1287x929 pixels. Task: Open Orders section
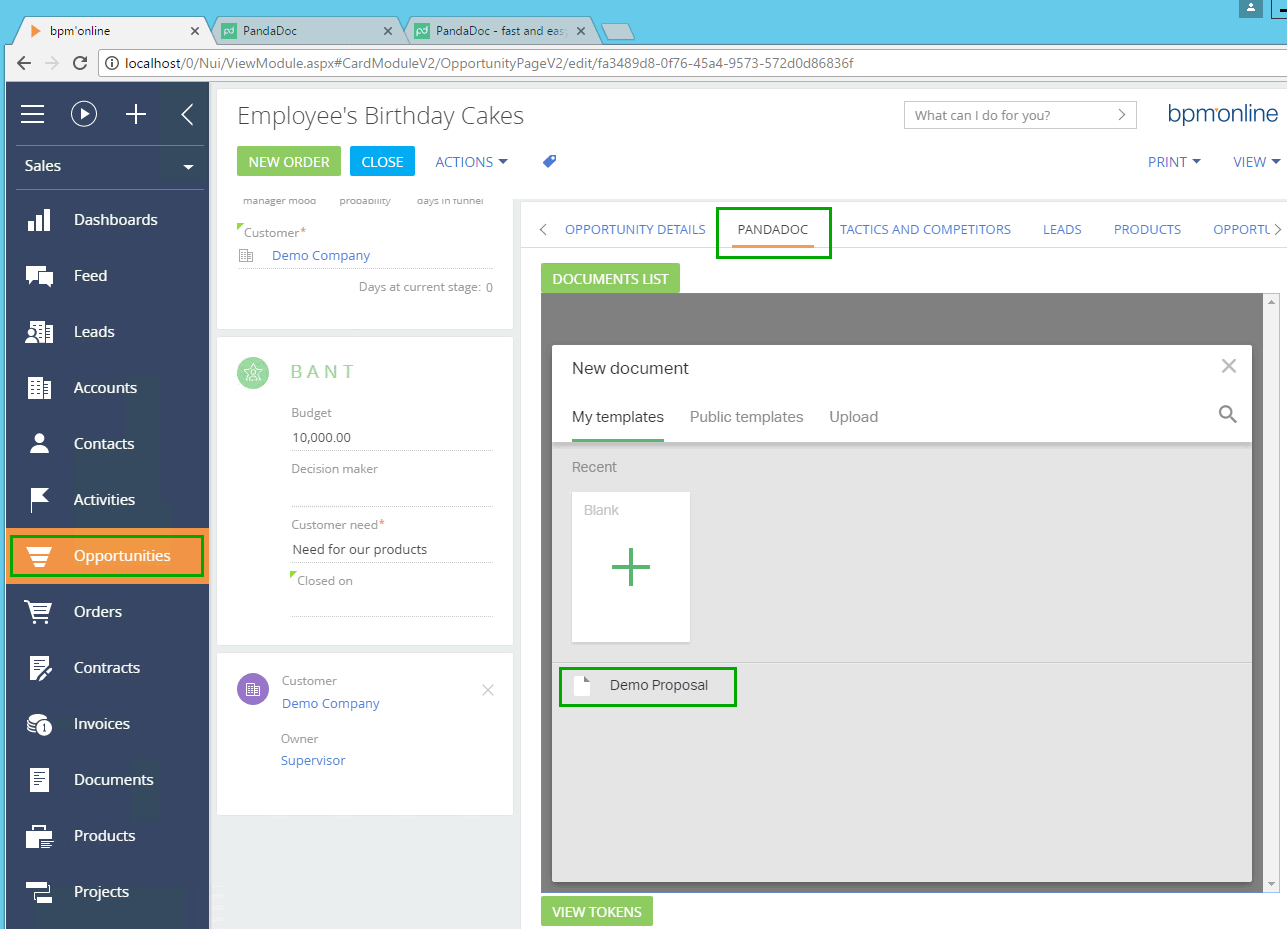(107, 612)
